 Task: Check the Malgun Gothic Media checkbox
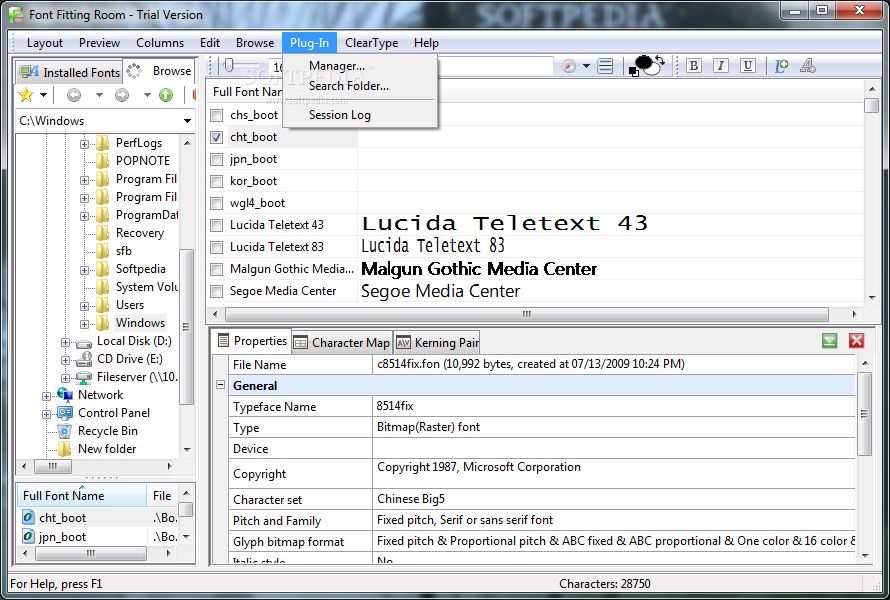click(216, 269)
